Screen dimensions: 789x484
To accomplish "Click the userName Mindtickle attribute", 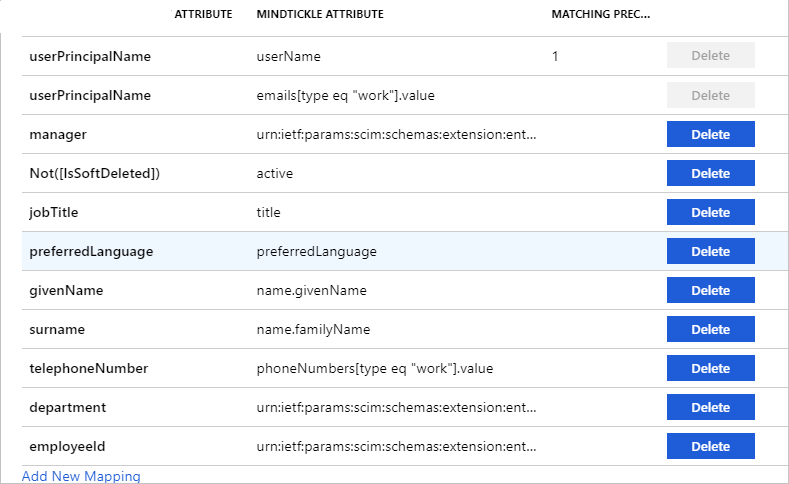I will [289, 56].
